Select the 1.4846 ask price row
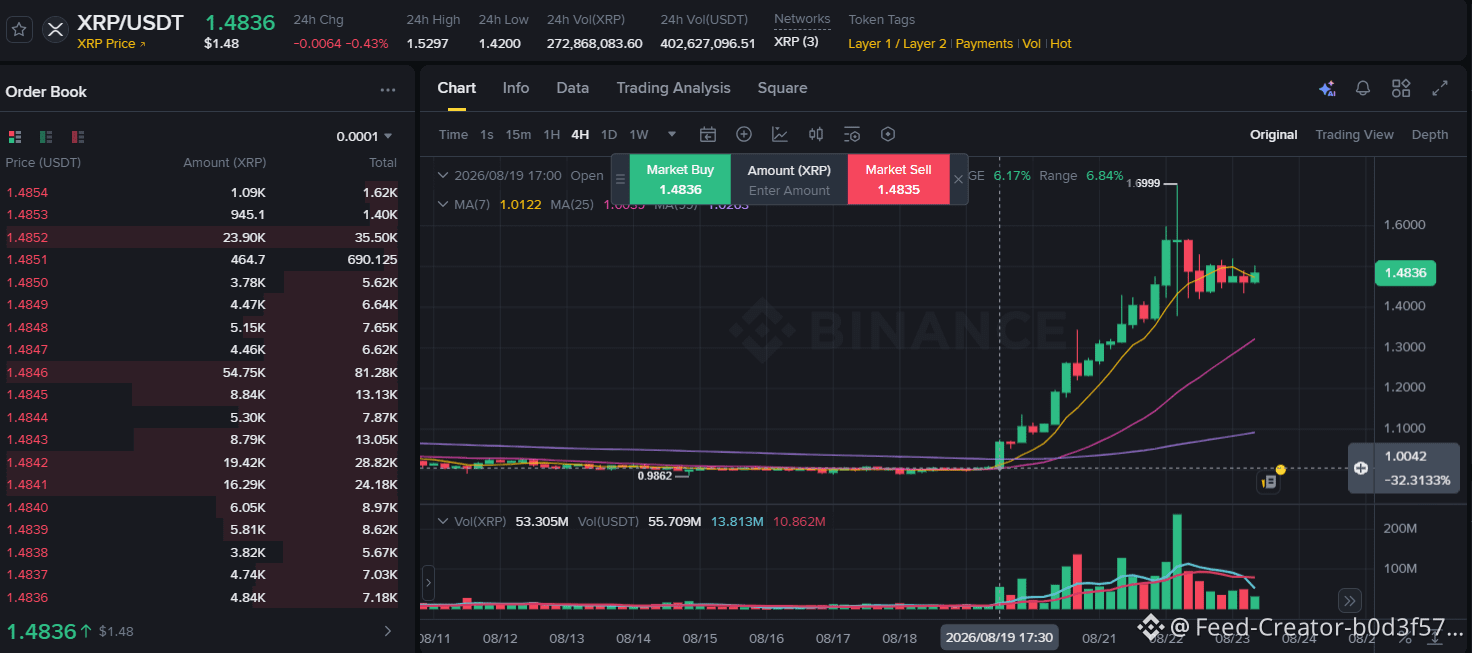The width and height of the screenshot is (1472, 653). click(202, 372)
